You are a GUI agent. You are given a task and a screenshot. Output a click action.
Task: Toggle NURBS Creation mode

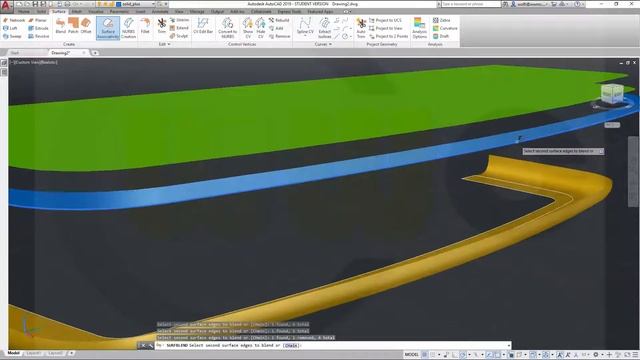click(128, 28)
